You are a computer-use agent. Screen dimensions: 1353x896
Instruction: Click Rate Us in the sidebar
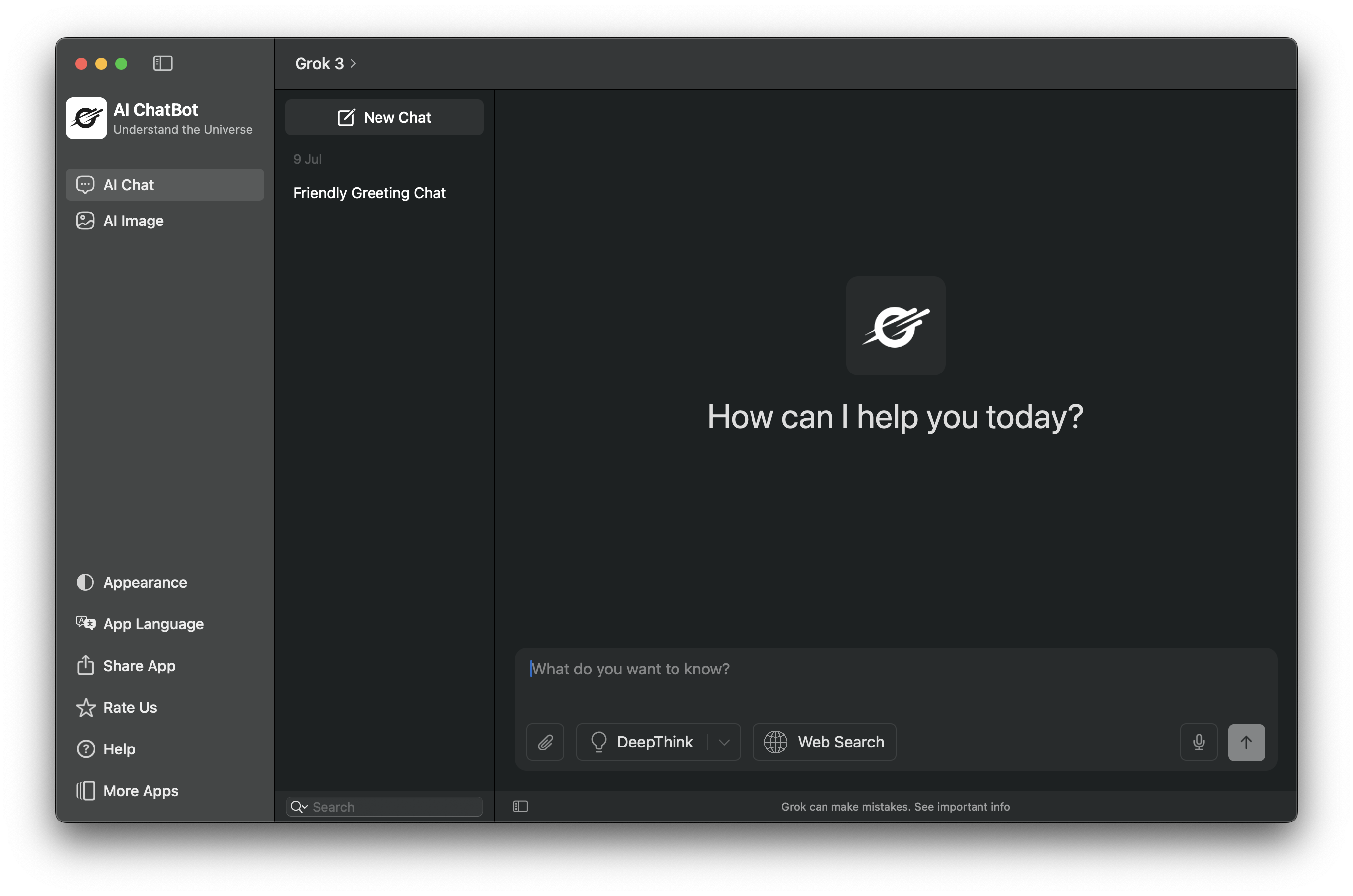(117, 707)
